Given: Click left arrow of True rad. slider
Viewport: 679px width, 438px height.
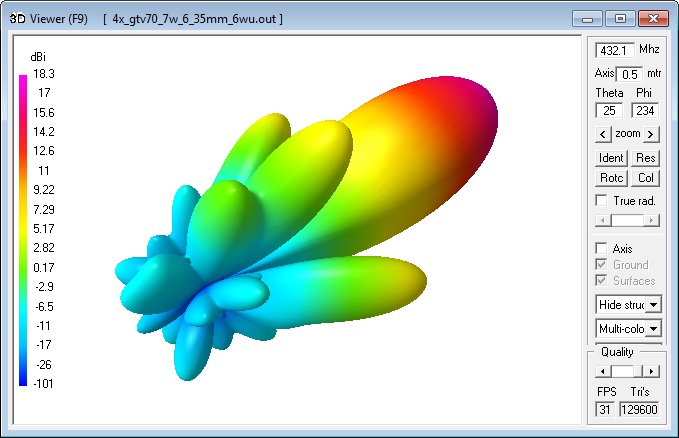Looking at the screenshot, I should [x=603, y=221].
